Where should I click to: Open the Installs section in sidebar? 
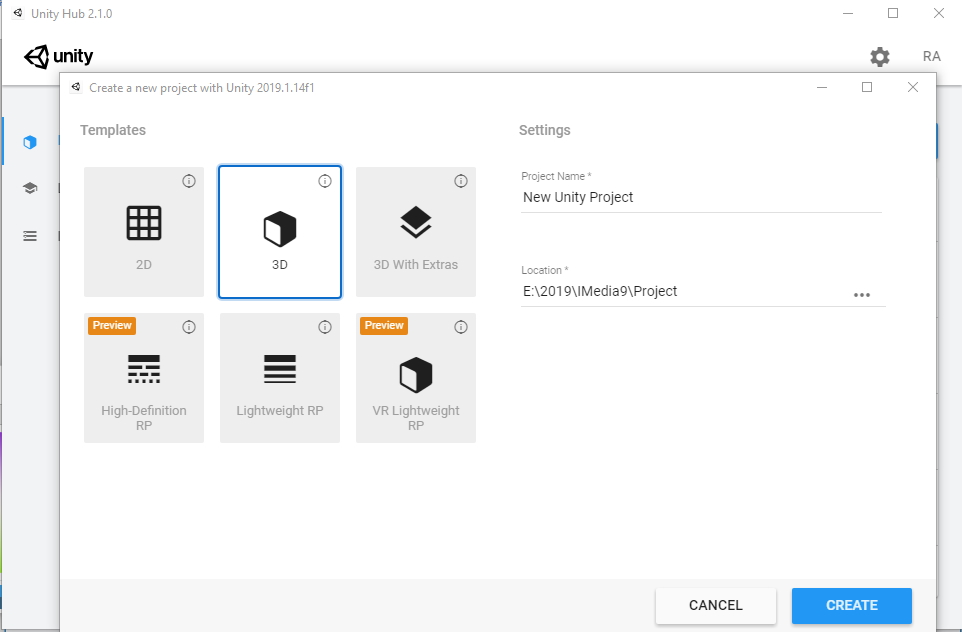[x=29, y=235]
